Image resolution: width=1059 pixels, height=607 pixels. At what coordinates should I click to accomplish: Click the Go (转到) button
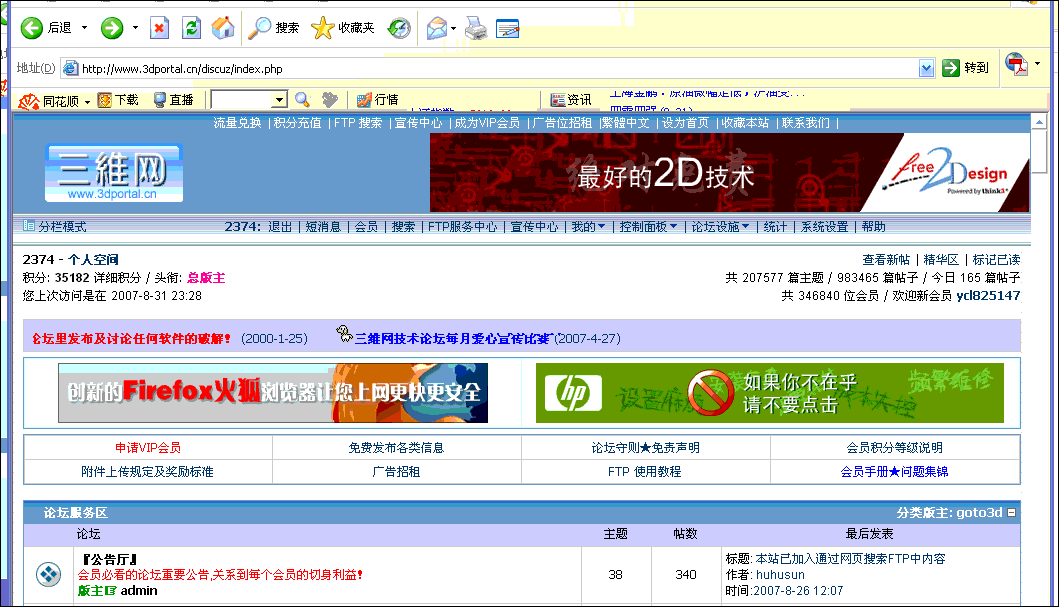(x=966, y=68)
